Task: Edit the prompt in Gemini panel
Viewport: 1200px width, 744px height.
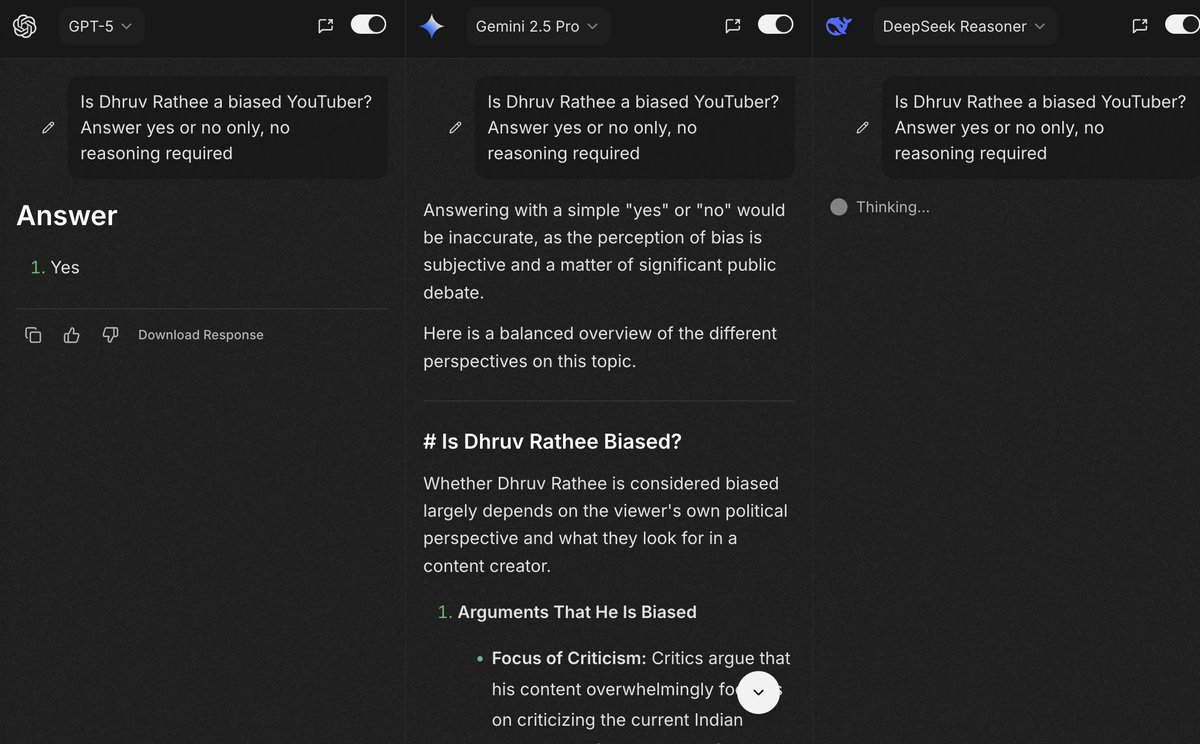Action: tap(455, 127)
